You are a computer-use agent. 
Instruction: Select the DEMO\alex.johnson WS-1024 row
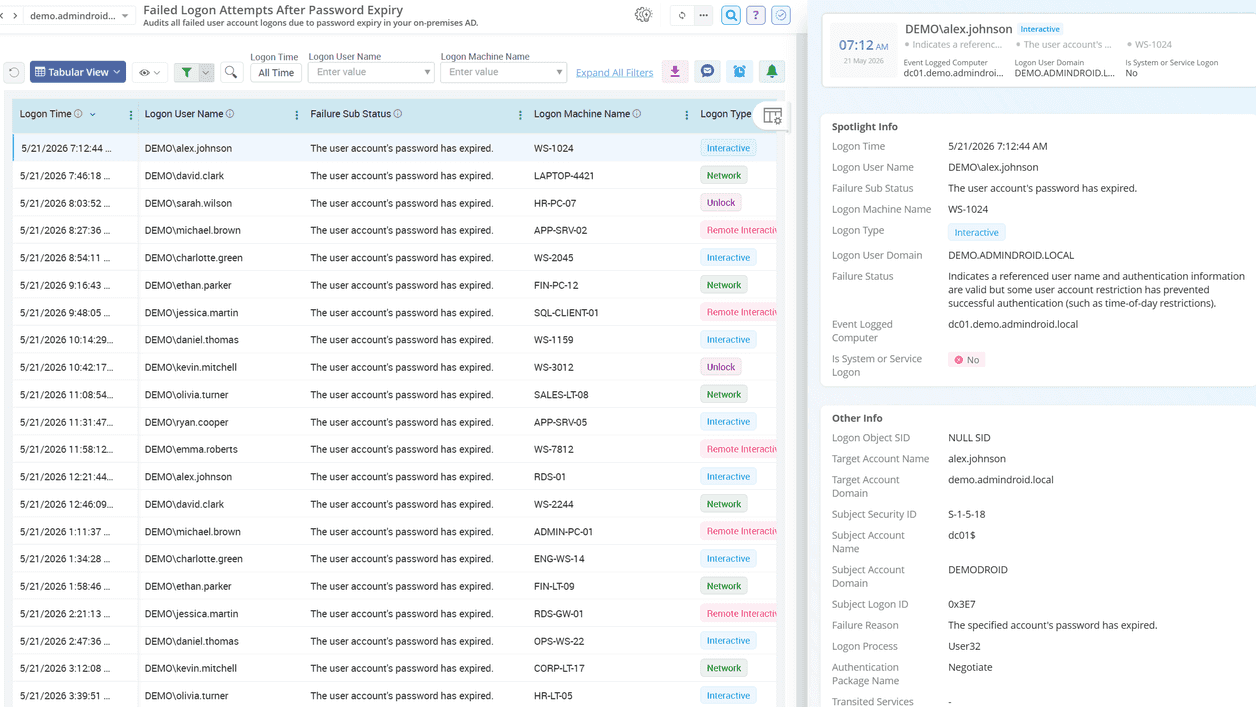(x=395, y=148)
